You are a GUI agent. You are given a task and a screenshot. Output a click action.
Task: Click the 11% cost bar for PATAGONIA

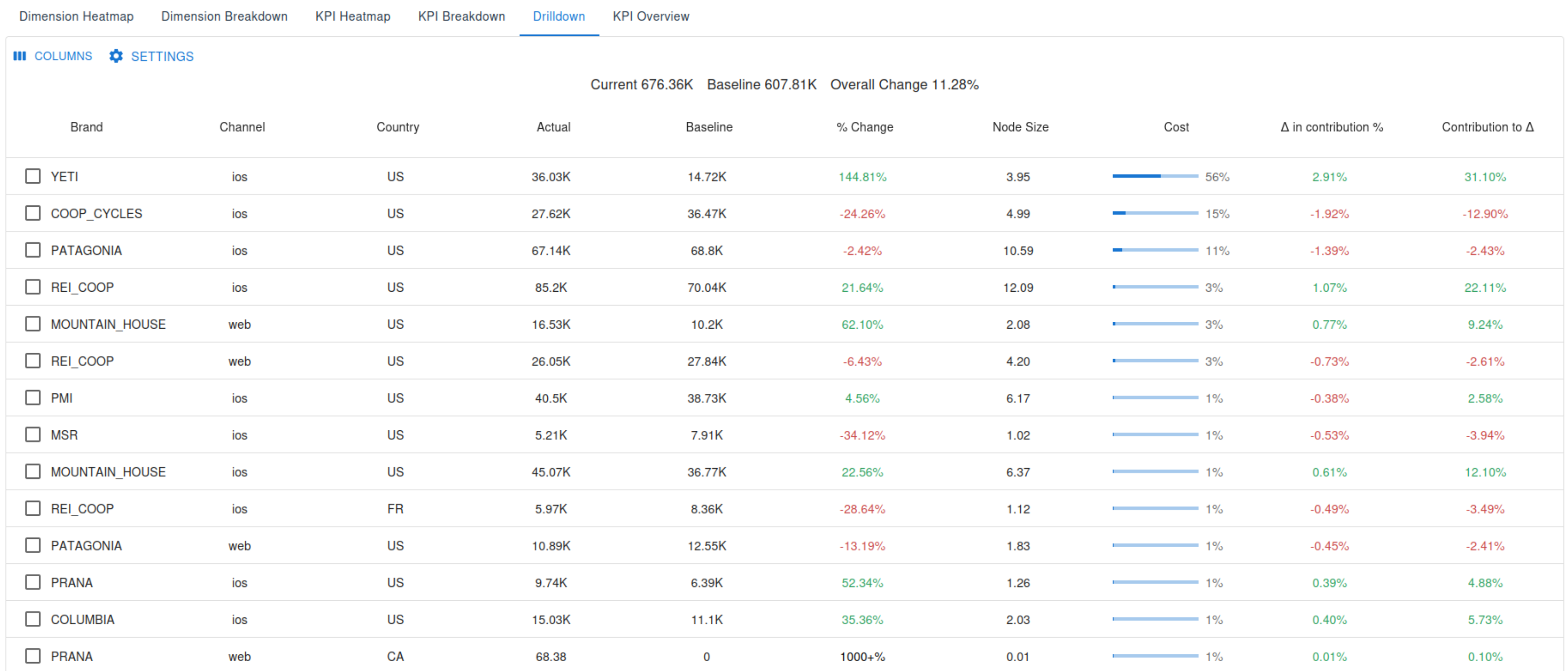pyautogui.click(x=1155, y=250)
